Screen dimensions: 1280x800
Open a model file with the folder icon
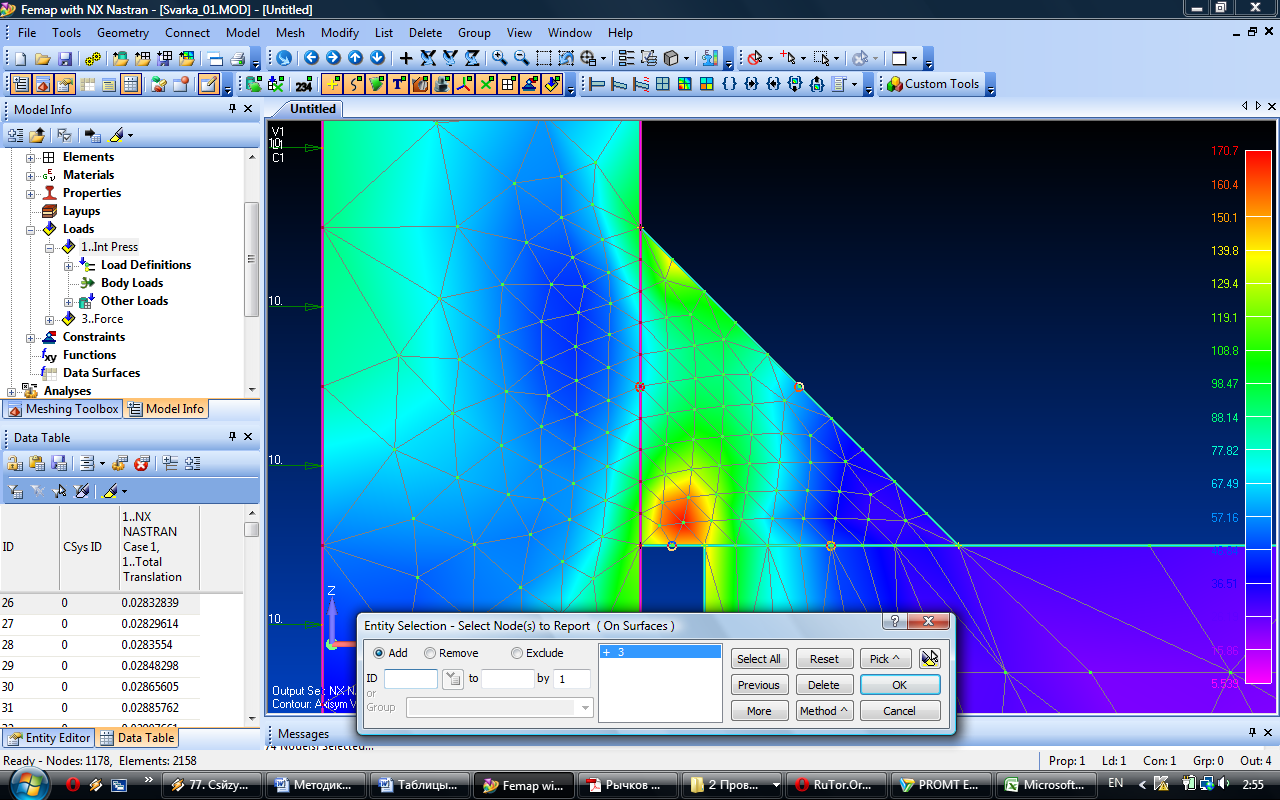(43, 59)
